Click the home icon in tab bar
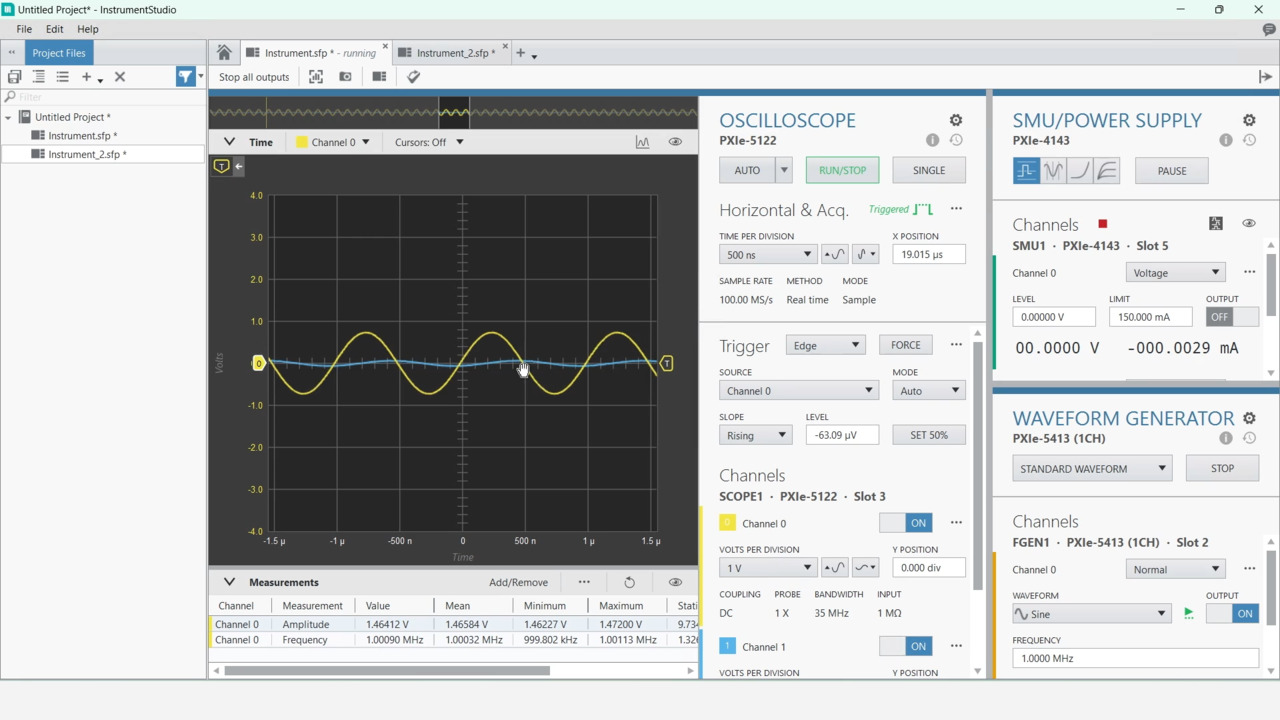The height and width of the screenshot is (720, 1280). 224,53
